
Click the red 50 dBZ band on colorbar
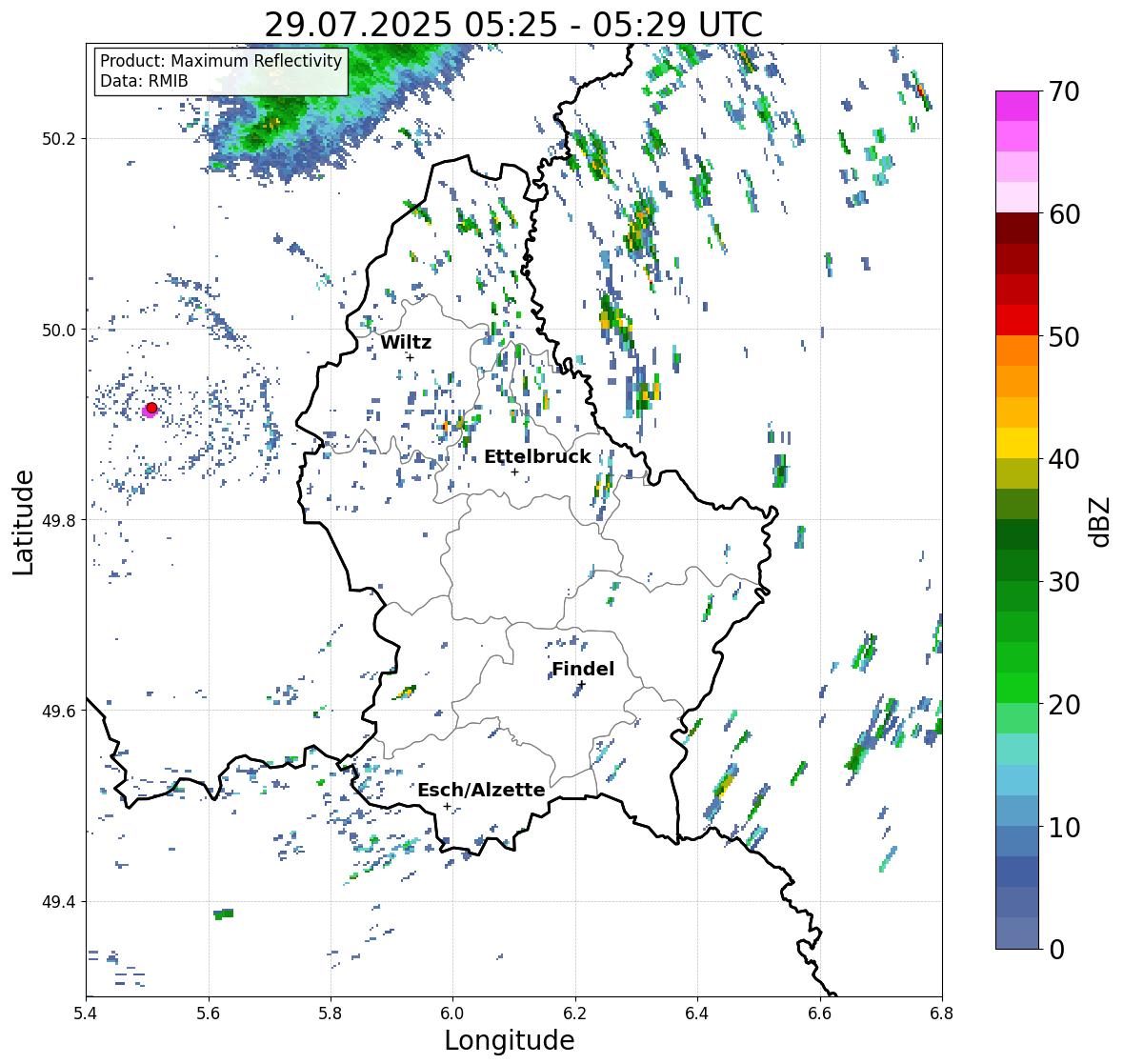(x=1017, y=320)
